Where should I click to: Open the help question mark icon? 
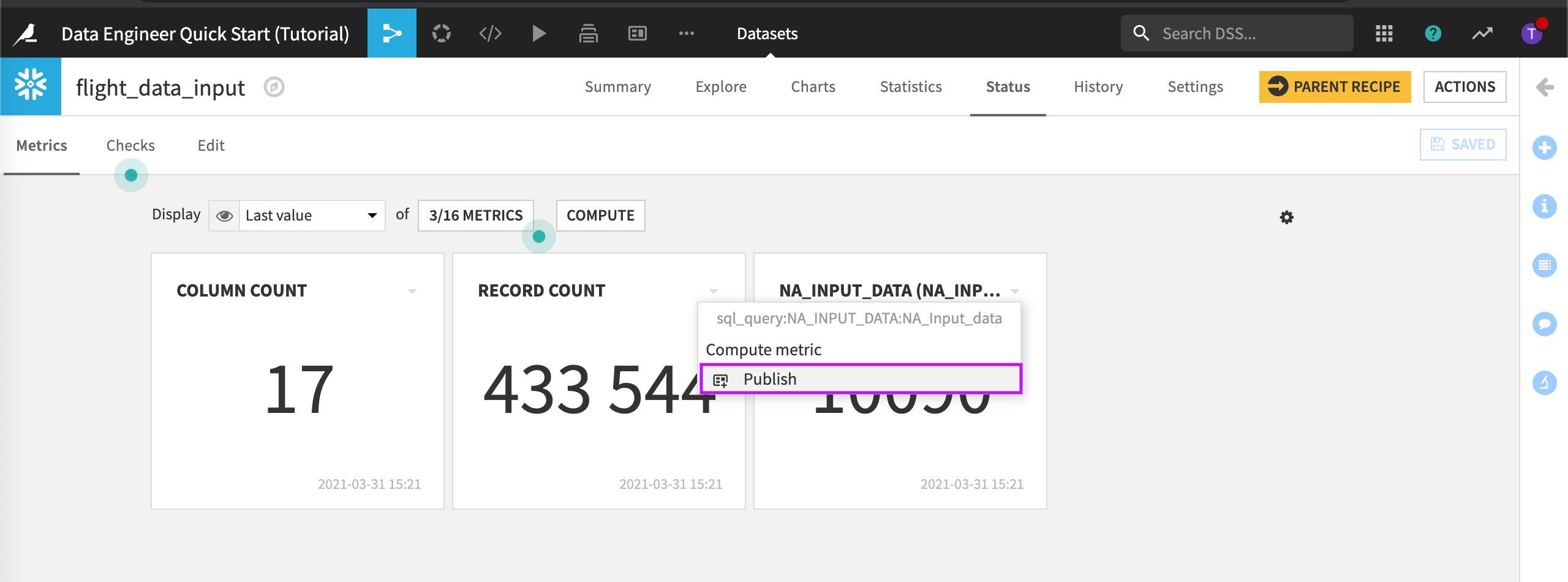(1433, 33)
